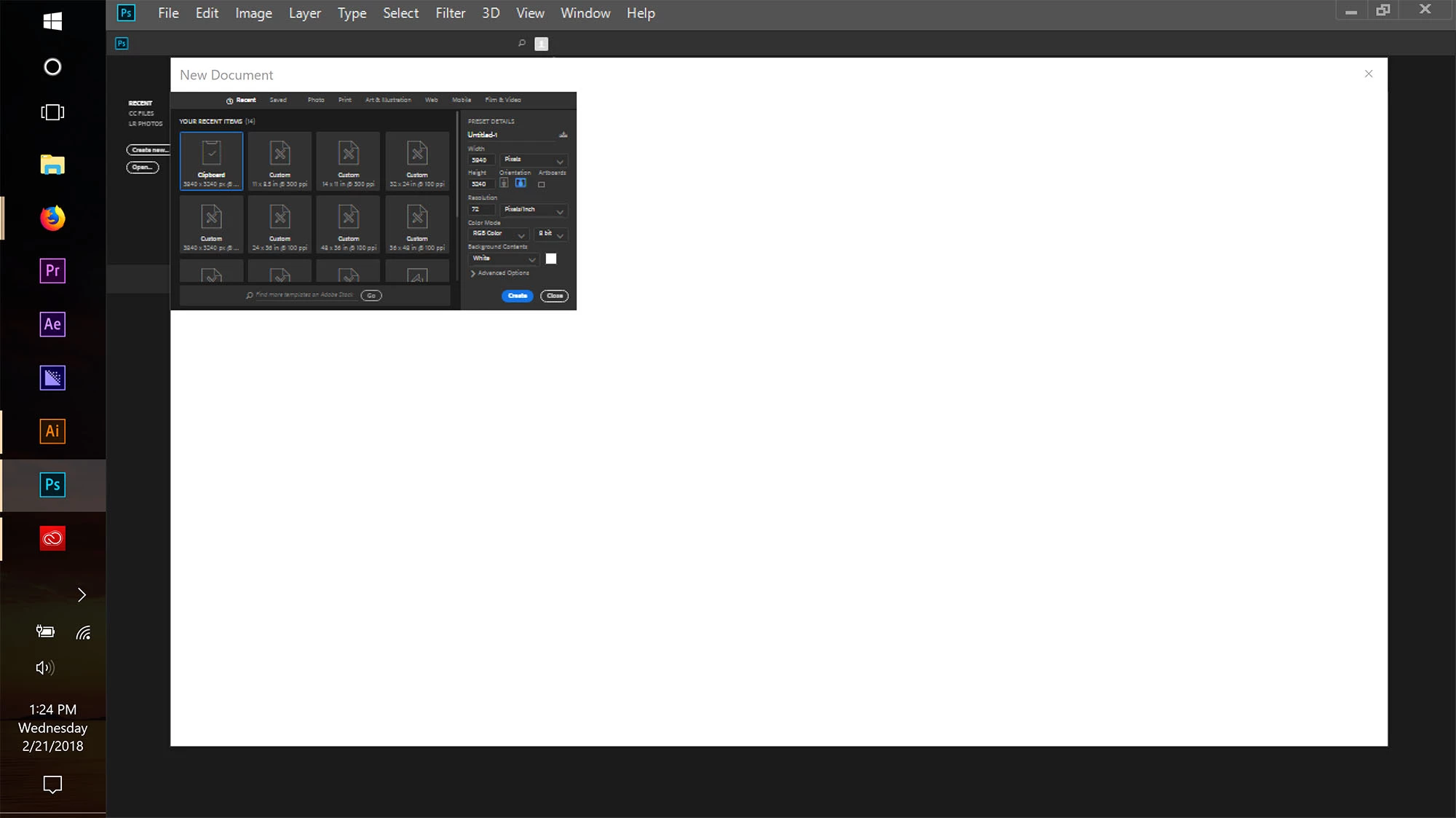Switch to the Print preset tab
1456x818 pixels.
pos(344,100)
